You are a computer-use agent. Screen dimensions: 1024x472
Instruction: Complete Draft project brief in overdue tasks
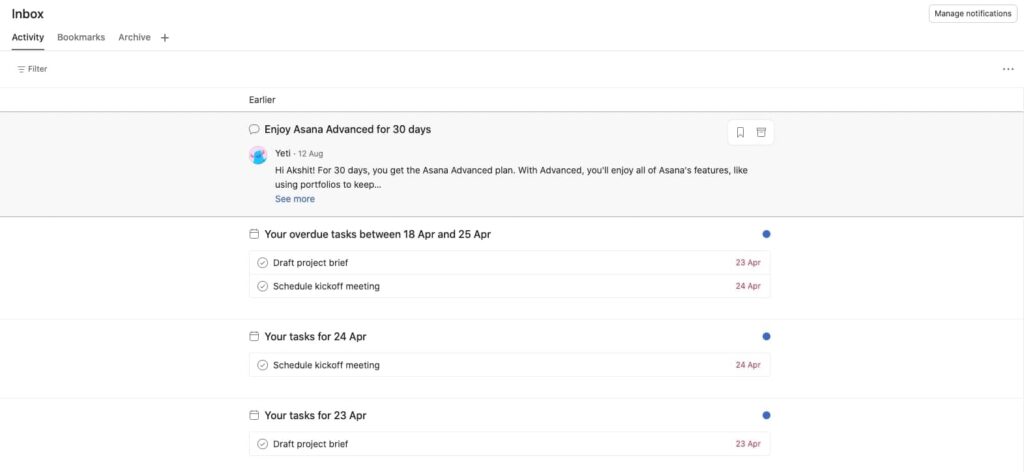click(x=263, y=262)
